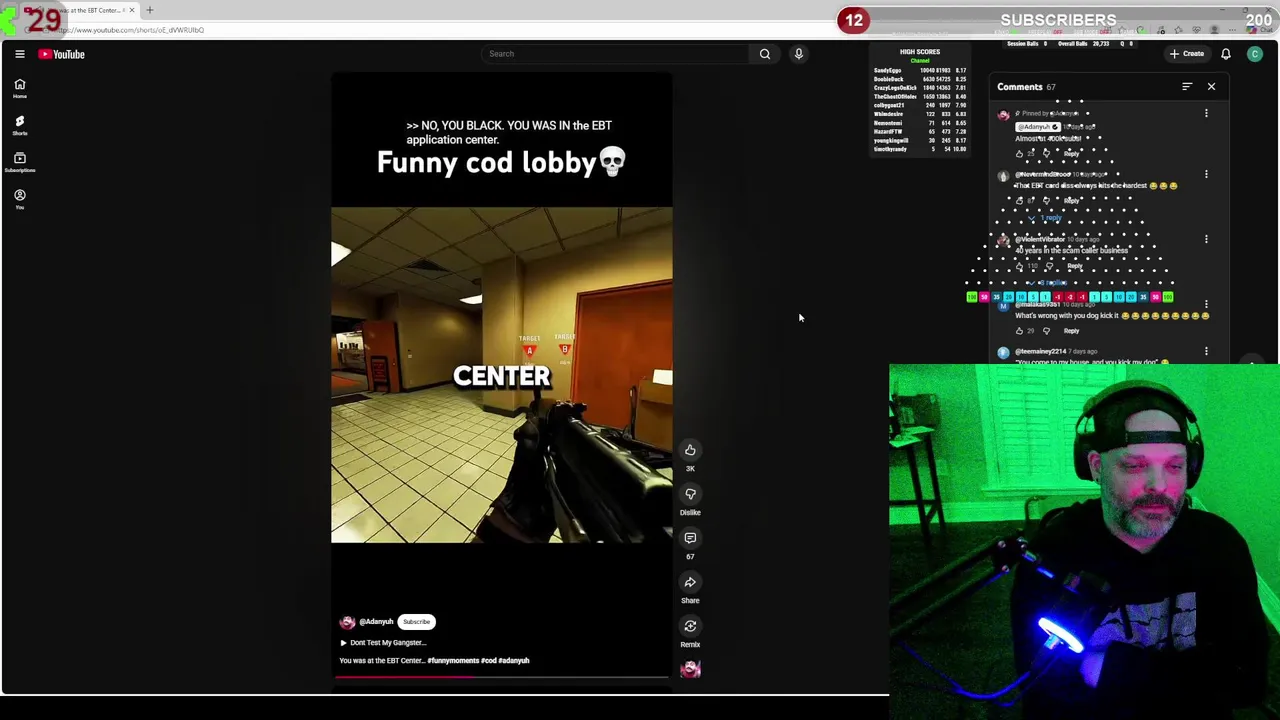Open Home in the left sidebar
Screen dimensions: 1280x720
pos(19,88)
